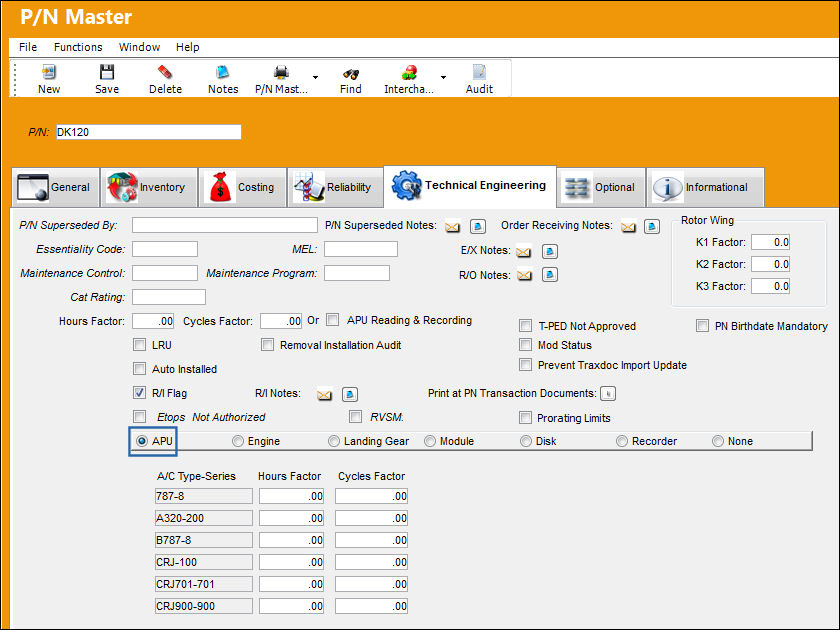This screenshot has width=840, height=630.
Task: Click the Delete toolbar icon
Action: pyautogui.click(x=165, y=72)
